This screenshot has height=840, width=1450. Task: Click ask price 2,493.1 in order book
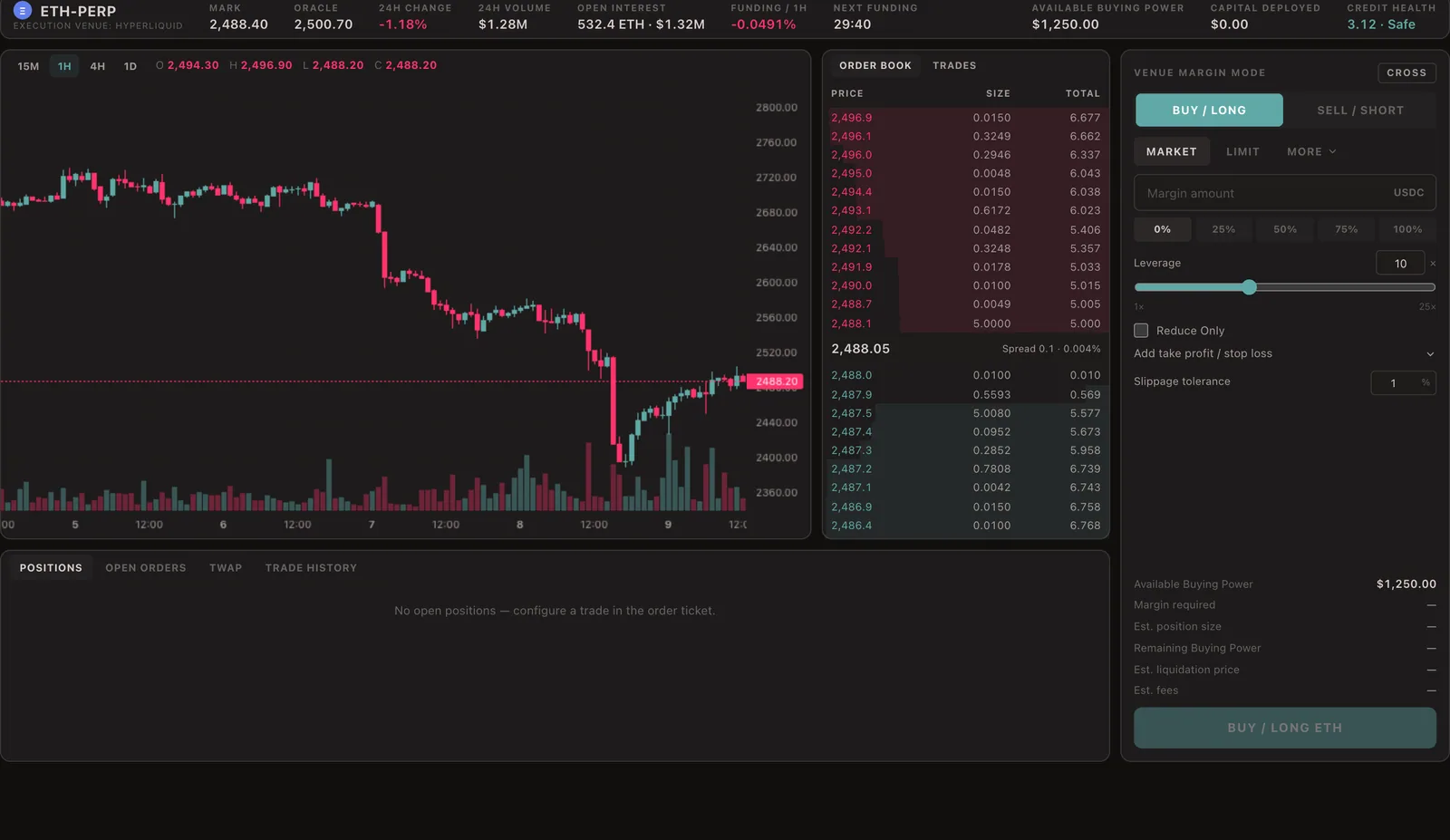tap(852, 211)
